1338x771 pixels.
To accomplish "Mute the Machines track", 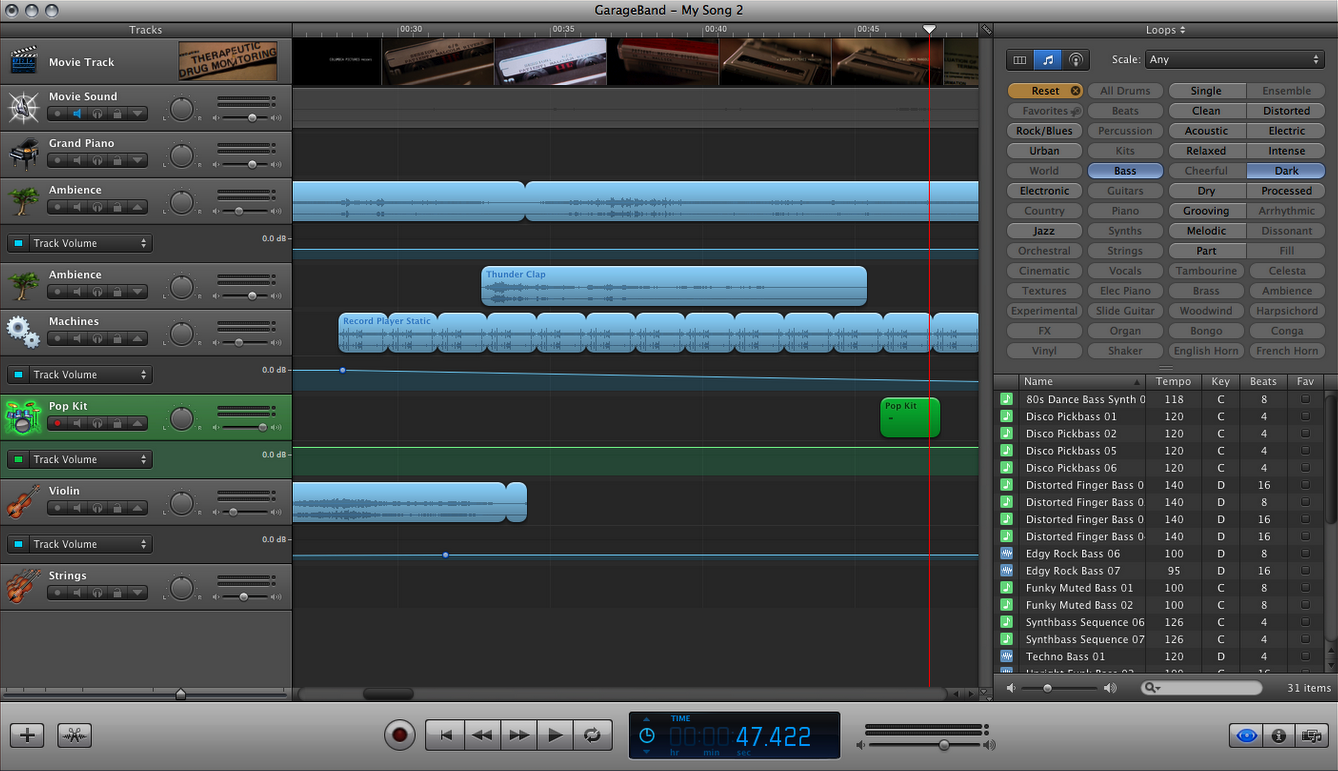I will [76, 338].
